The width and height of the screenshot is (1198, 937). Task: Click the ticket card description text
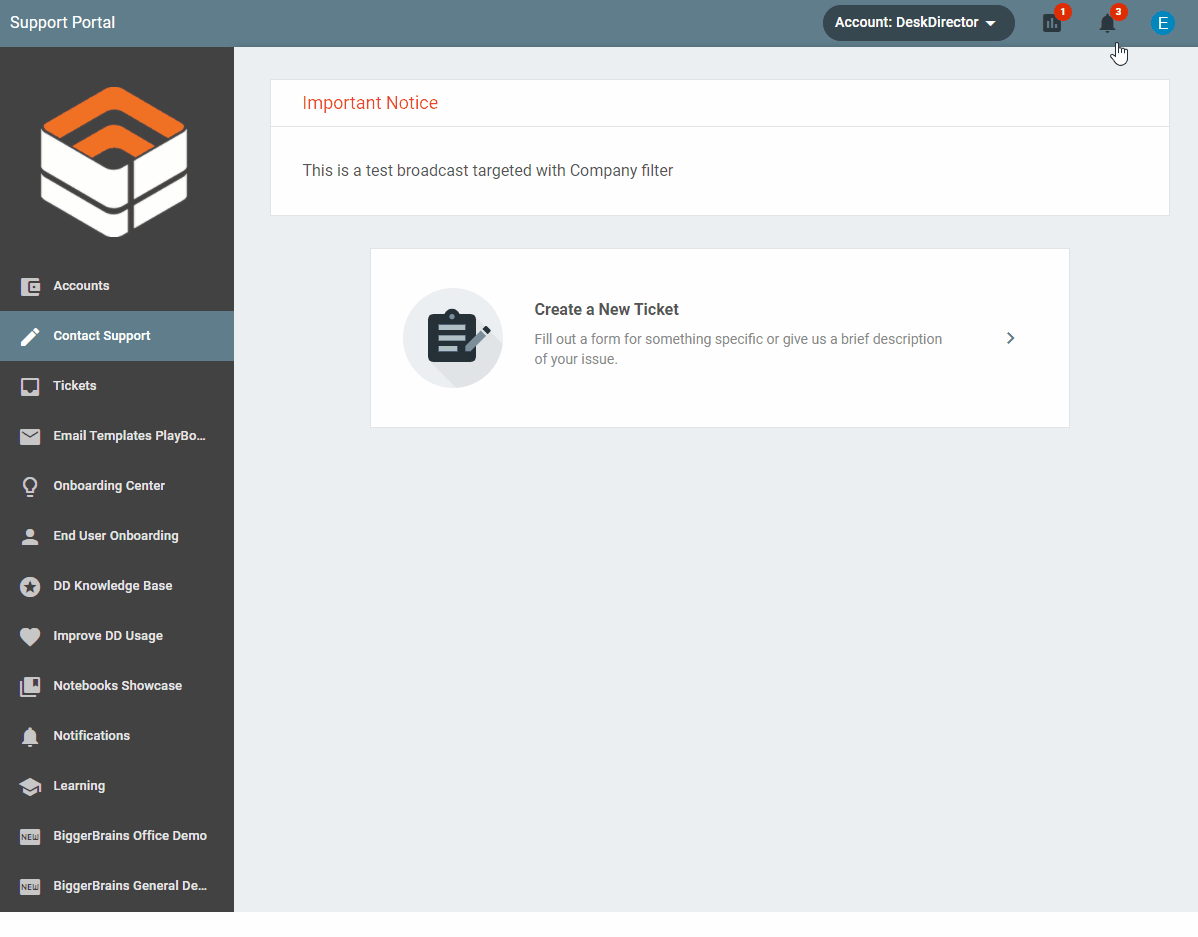click(738, 349)
